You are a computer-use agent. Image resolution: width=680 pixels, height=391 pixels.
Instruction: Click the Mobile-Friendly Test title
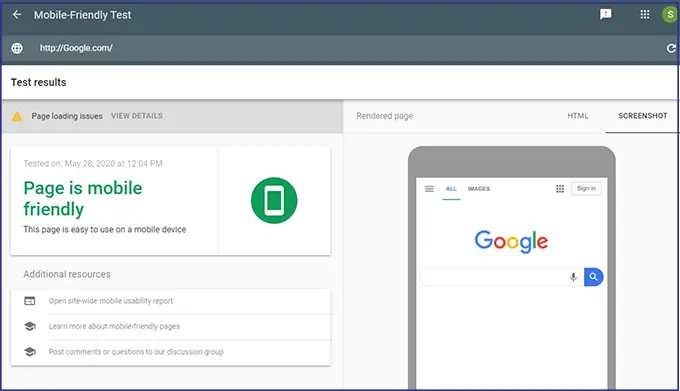coord(82,15)
